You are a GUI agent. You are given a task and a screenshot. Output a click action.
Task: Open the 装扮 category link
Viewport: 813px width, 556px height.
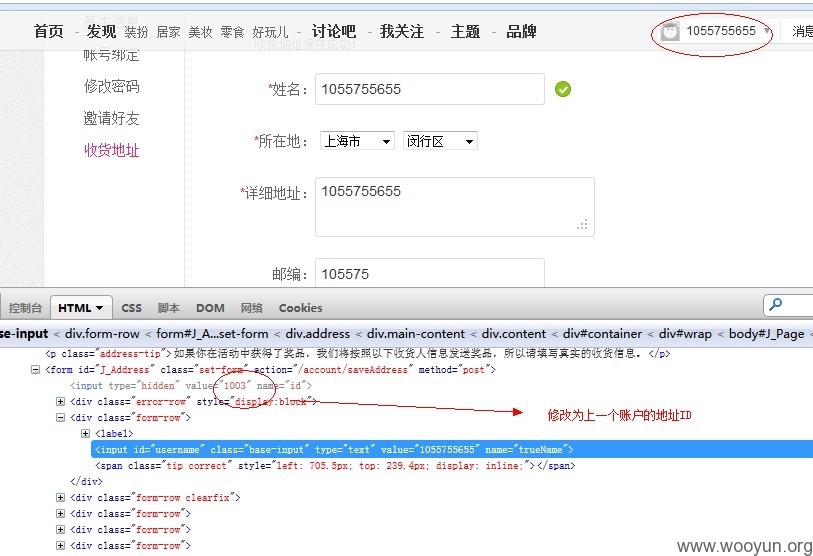pos(136,32)
